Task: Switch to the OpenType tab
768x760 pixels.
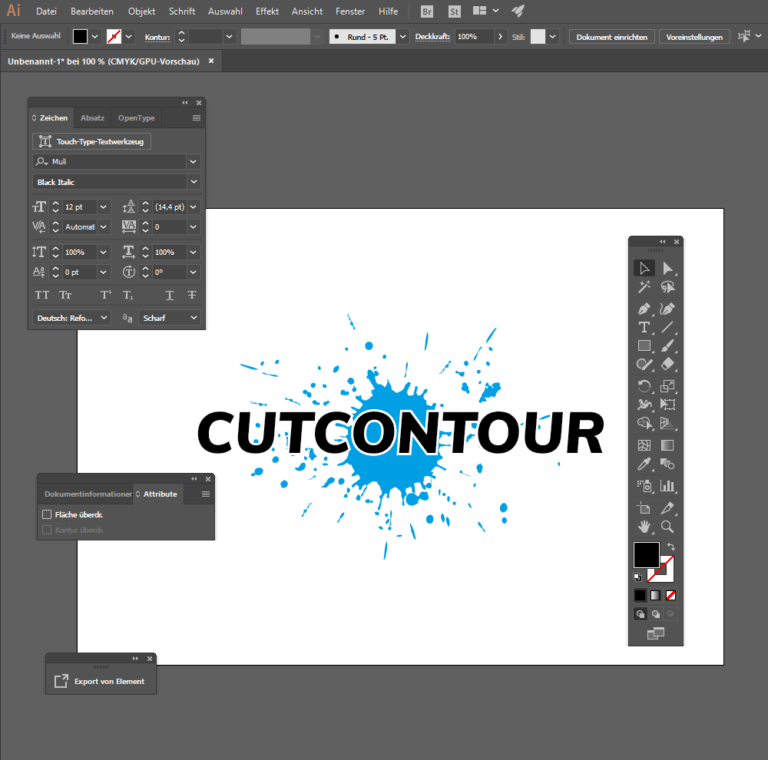Action: 136,118
